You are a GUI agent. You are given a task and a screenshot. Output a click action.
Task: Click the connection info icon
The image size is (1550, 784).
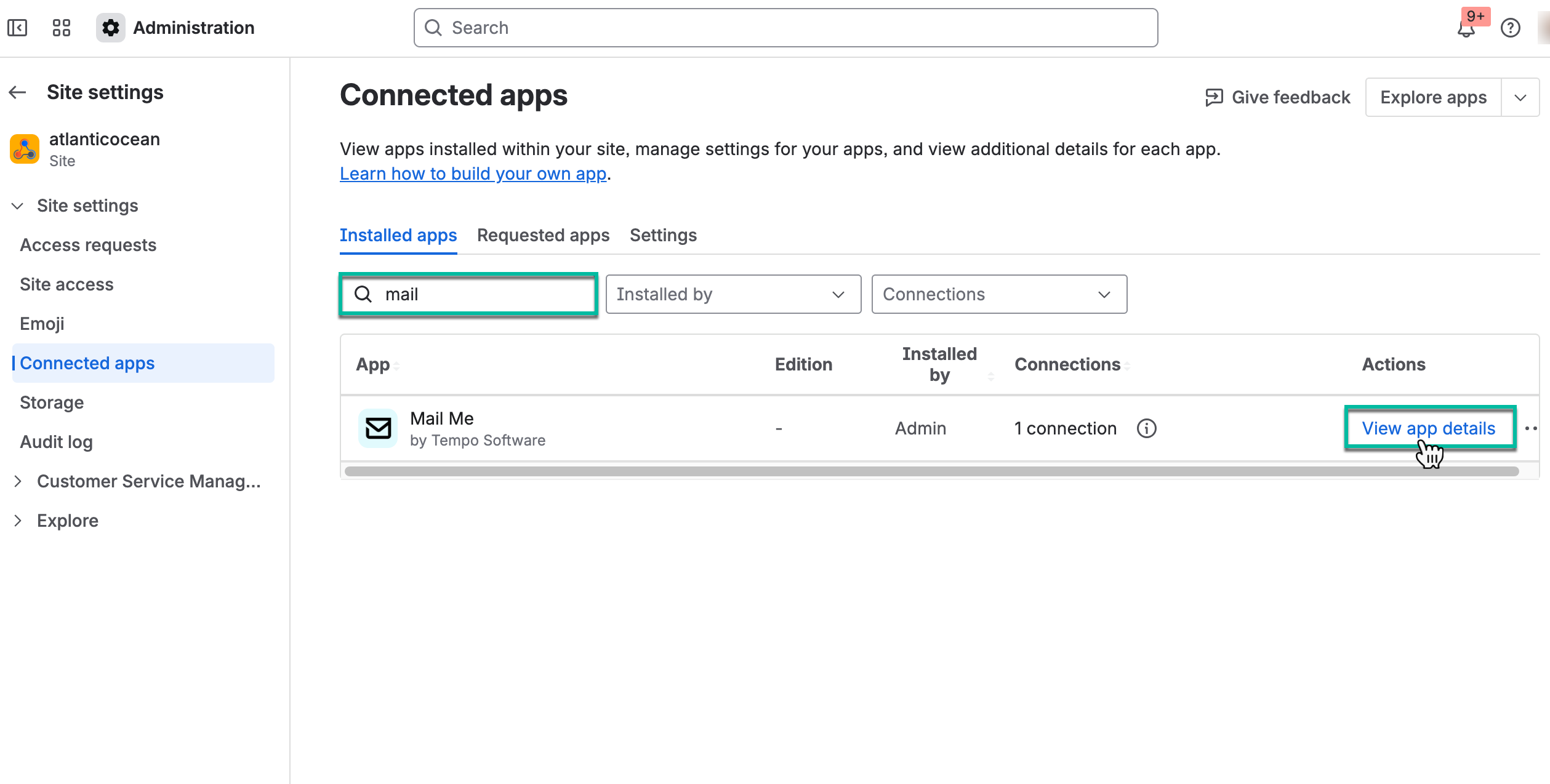pyautogui.click(x=1146, y=428)
